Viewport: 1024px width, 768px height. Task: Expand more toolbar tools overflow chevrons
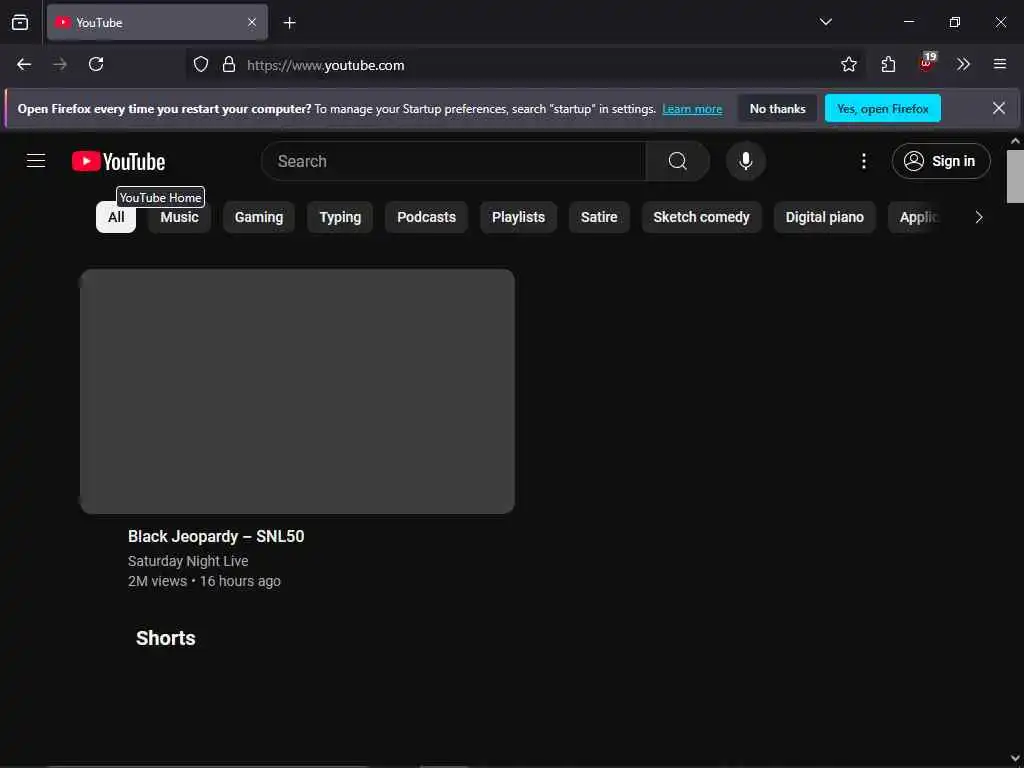(963, 64)
